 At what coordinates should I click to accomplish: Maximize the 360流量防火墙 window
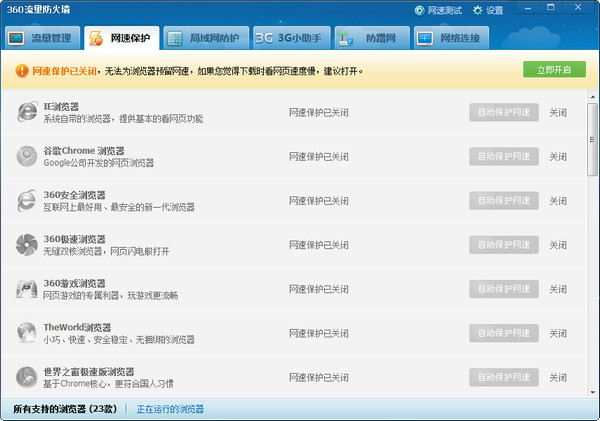pyautogui.click(x=551, y=7)
